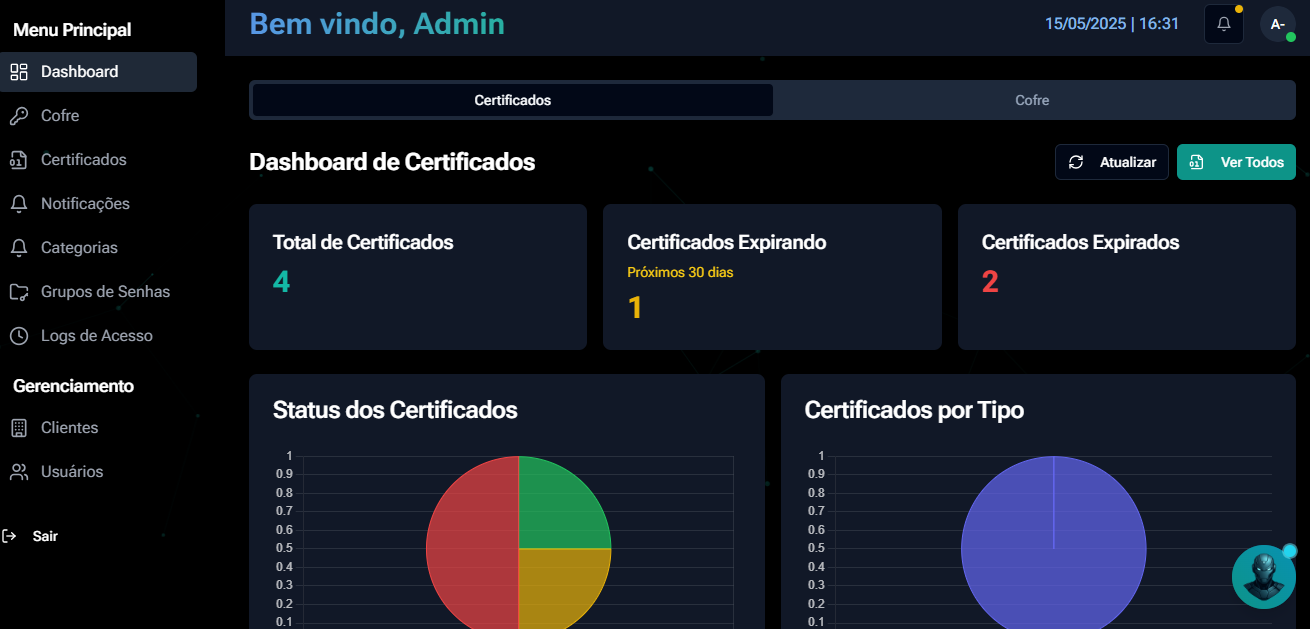Select the Dashboard icon in sidebar

point(18,71)
